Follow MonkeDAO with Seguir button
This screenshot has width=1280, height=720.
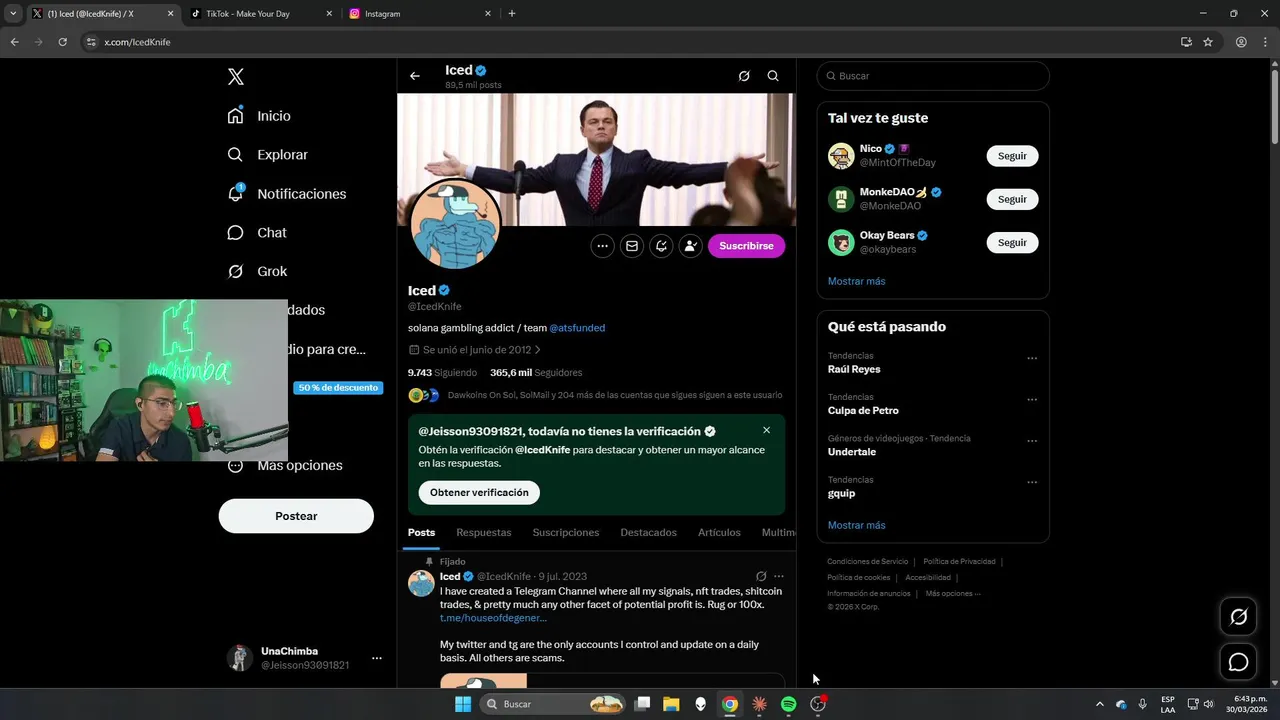click(1012, 199)
